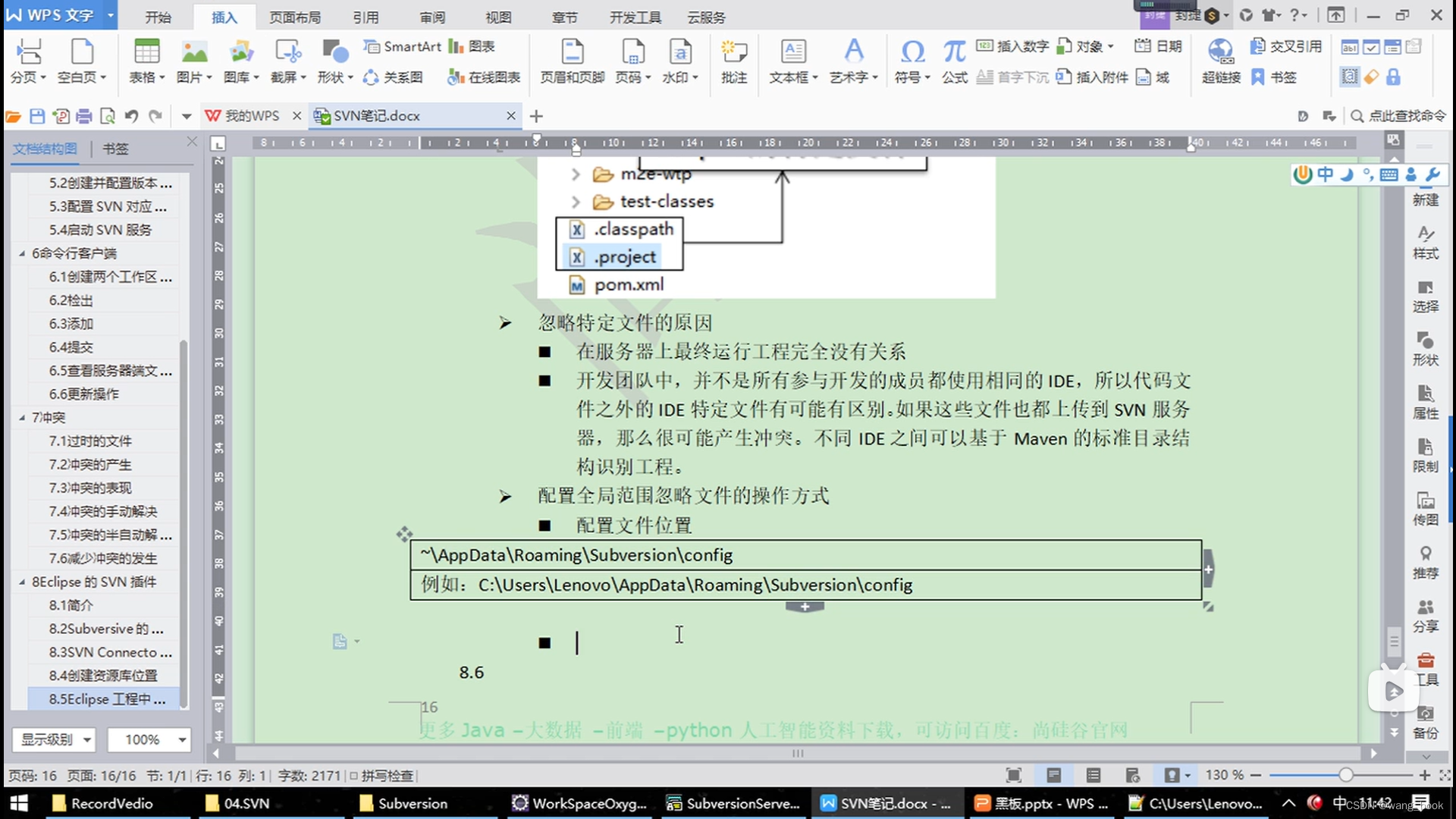Add a watermark with 水印

(x=679, y=61)
